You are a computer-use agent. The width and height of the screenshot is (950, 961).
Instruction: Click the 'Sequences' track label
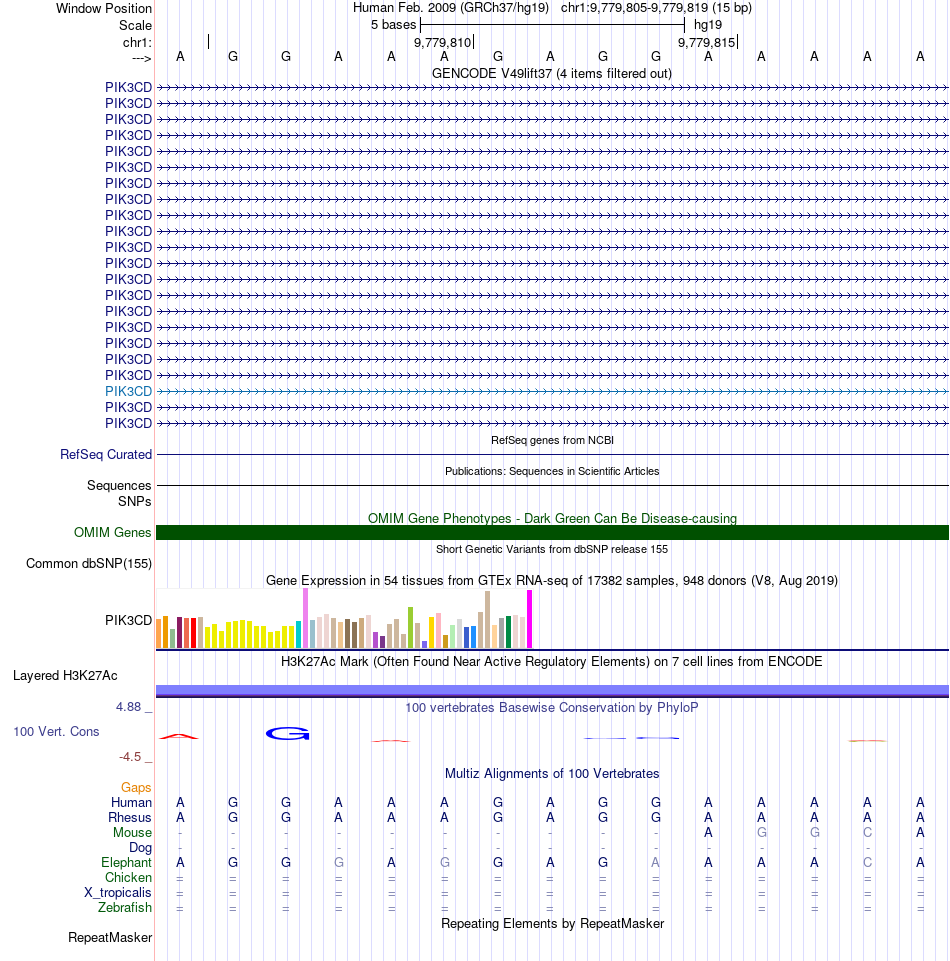[x=119, y=485]
